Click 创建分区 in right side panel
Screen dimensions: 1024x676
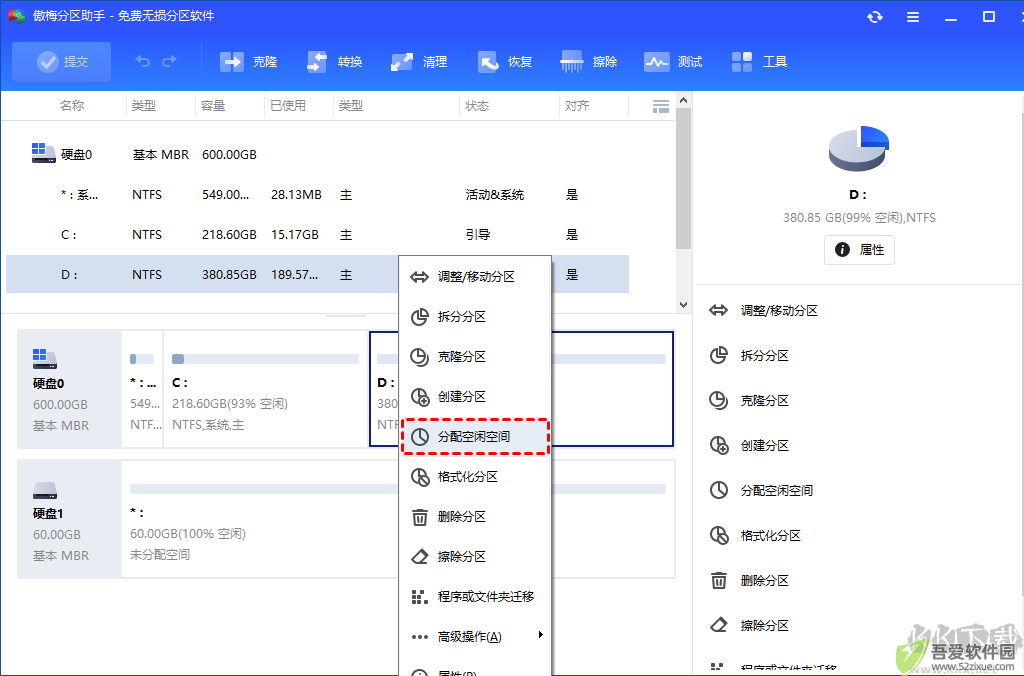[x=749, y=445]
